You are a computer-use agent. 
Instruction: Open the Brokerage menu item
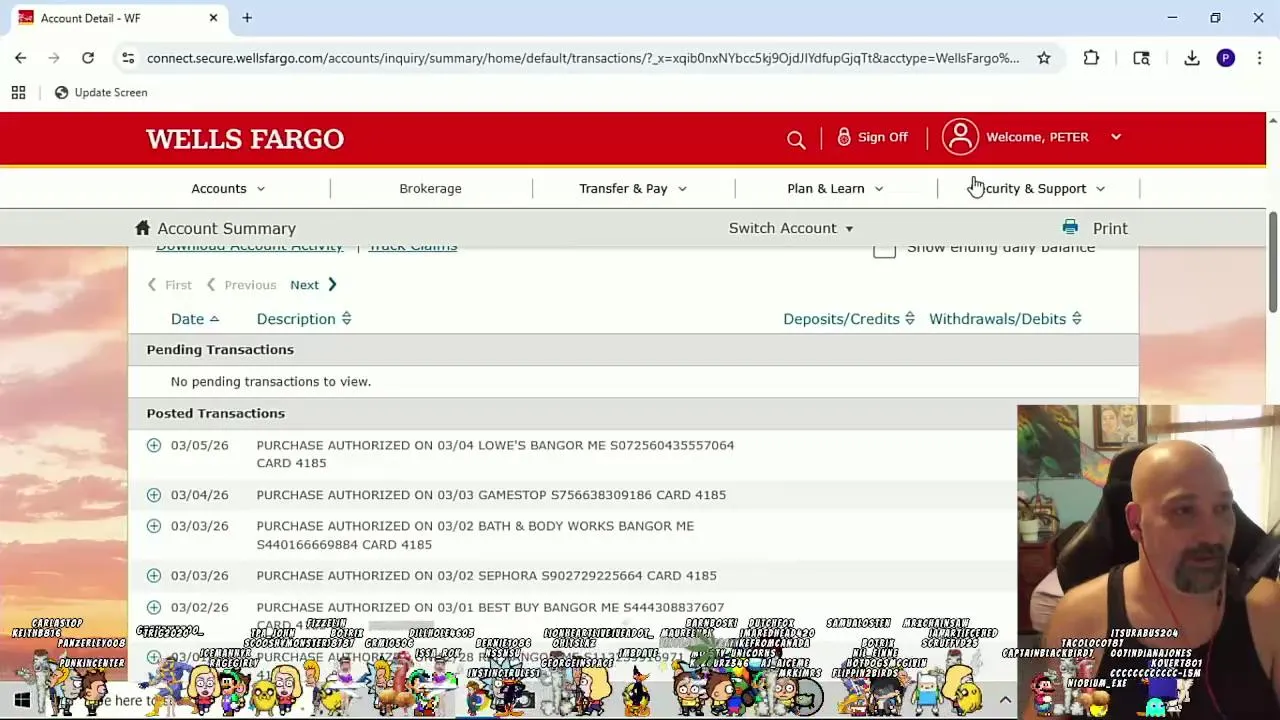(430, 188)
